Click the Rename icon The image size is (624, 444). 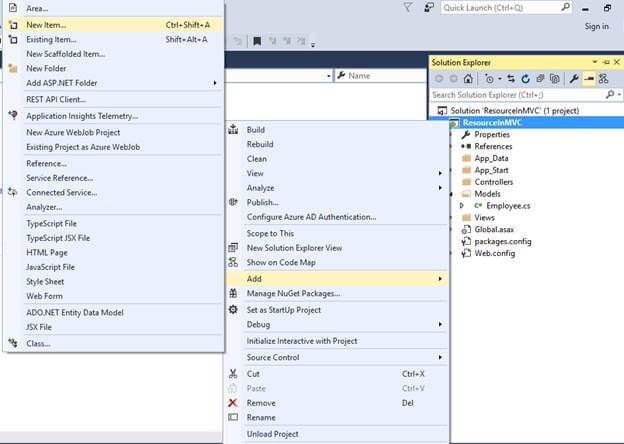[233, 417]
